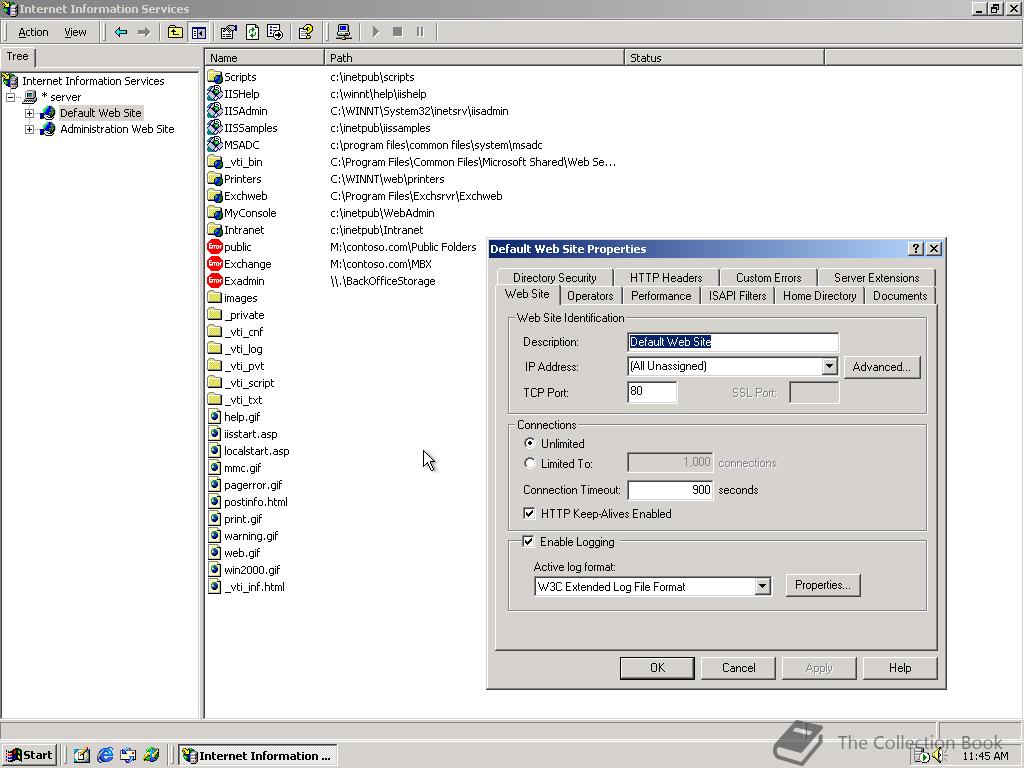This screenshot has height=768, width=1024.
Task: Click the OK button
Action: click(x=657, y=668)
